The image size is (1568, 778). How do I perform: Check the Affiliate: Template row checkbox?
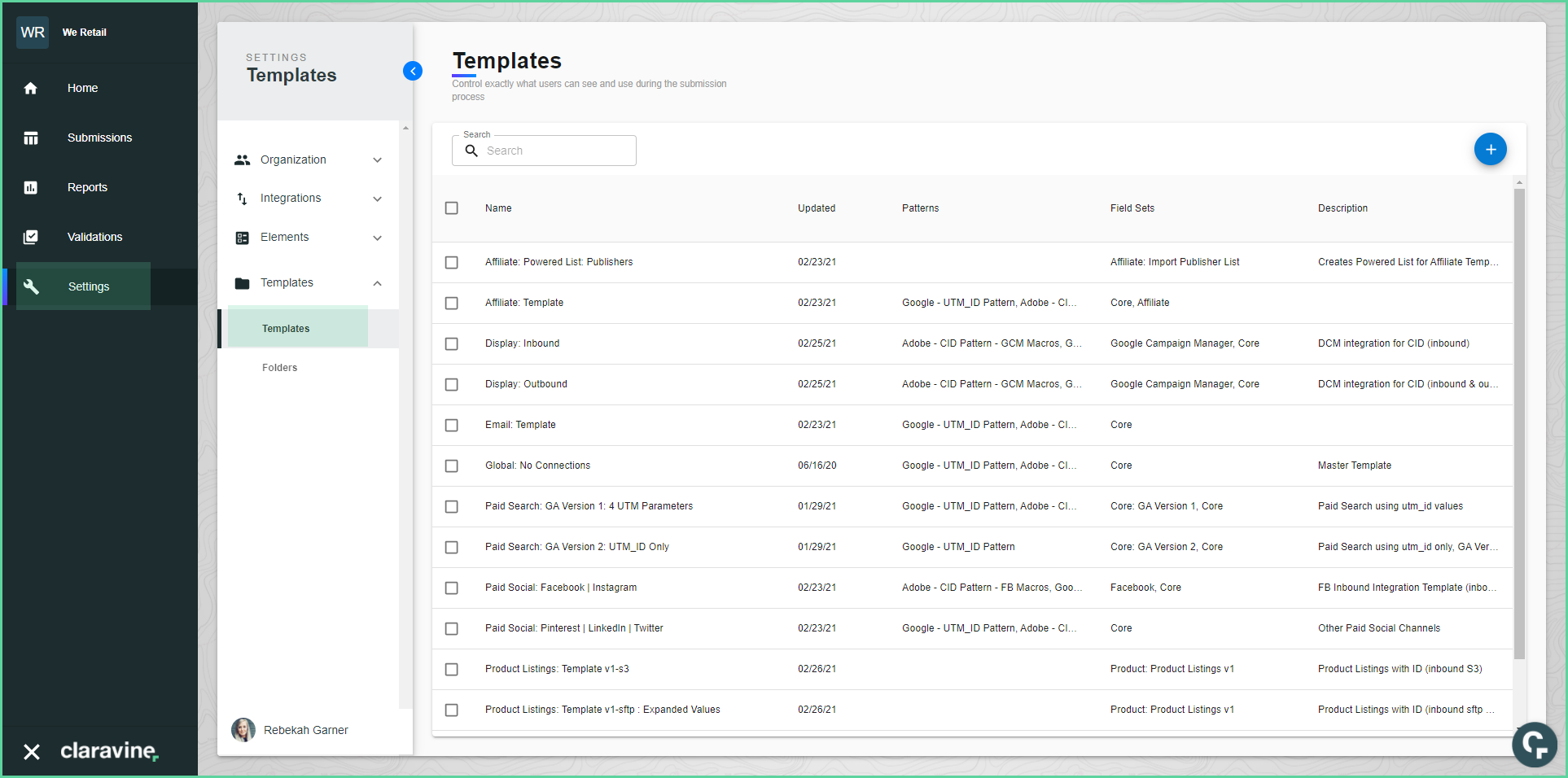pyautogui.click(x=452, y=303)
